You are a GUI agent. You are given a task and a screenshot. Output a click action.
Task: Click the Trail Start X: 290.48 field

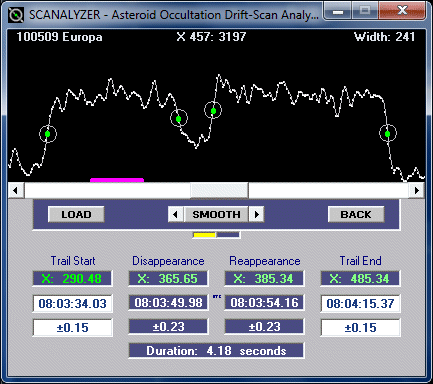pos(72,278)
